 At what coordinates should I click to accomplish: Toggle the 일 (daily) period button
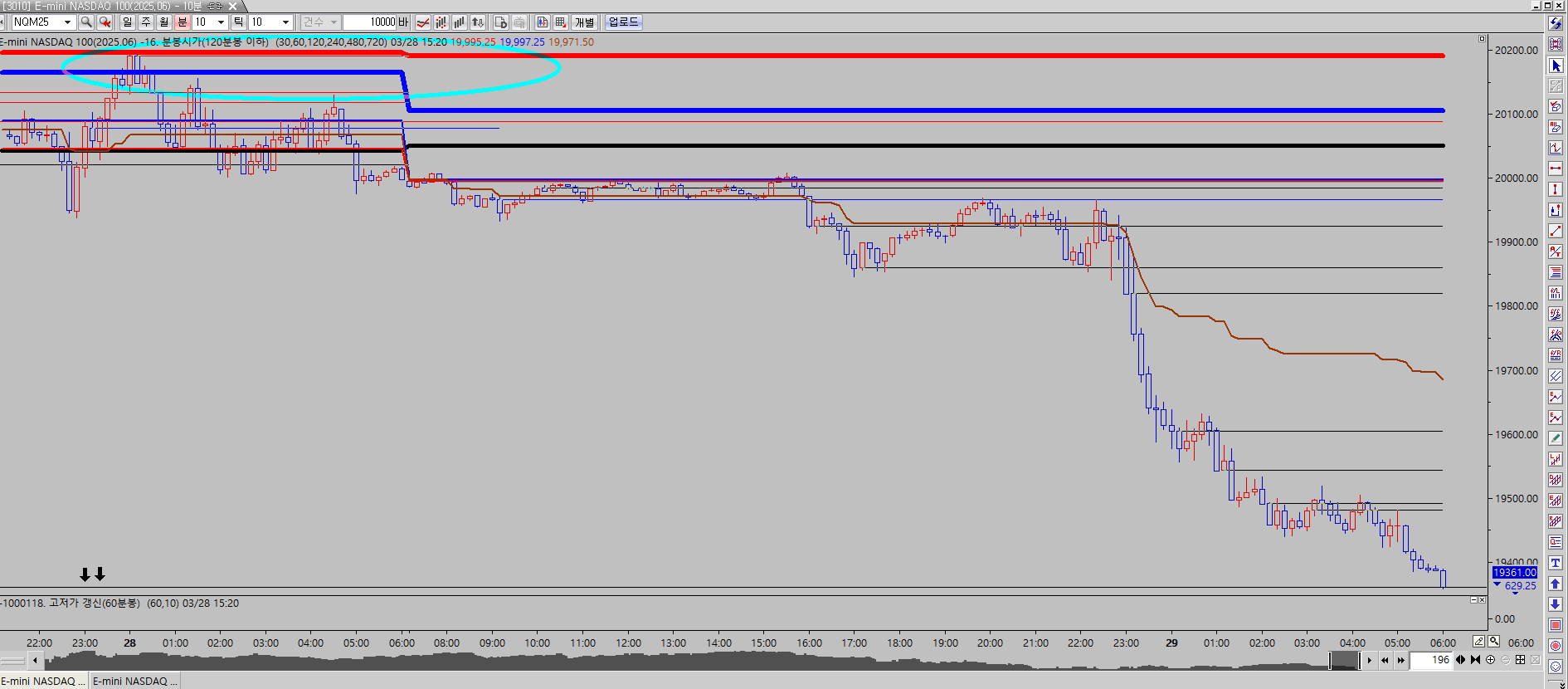[x=128, y=22]
